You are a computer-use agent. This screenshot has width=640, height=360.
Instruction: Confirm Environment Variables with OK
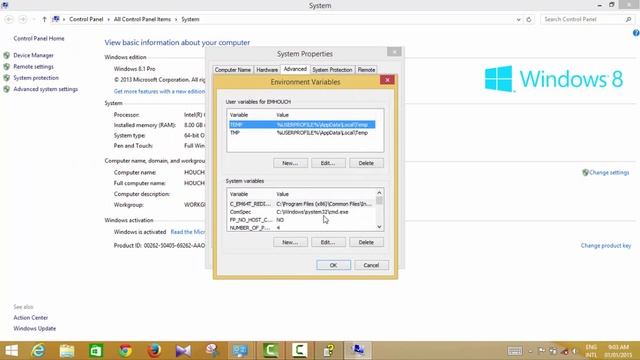pyautogui.click(x=333, y=265)
